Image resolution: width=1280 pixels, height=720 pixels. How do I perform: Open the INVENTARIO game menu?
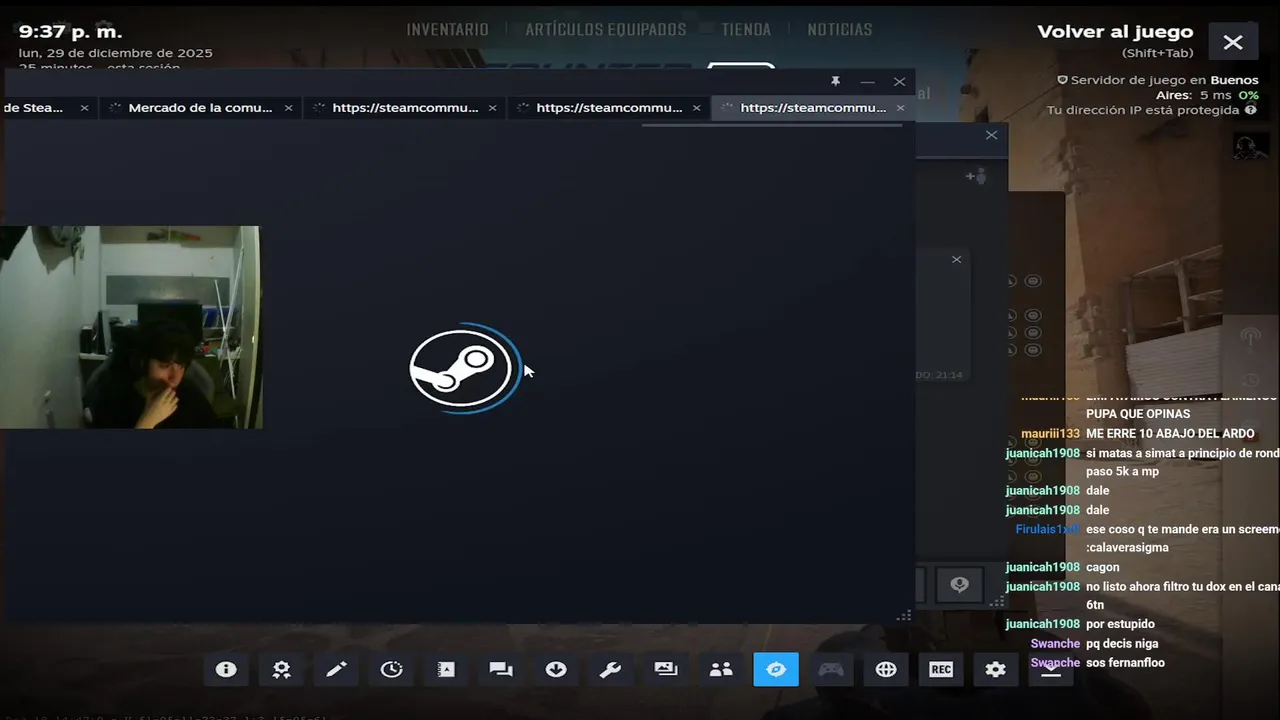pyautogui.click(x=447, y=30)
